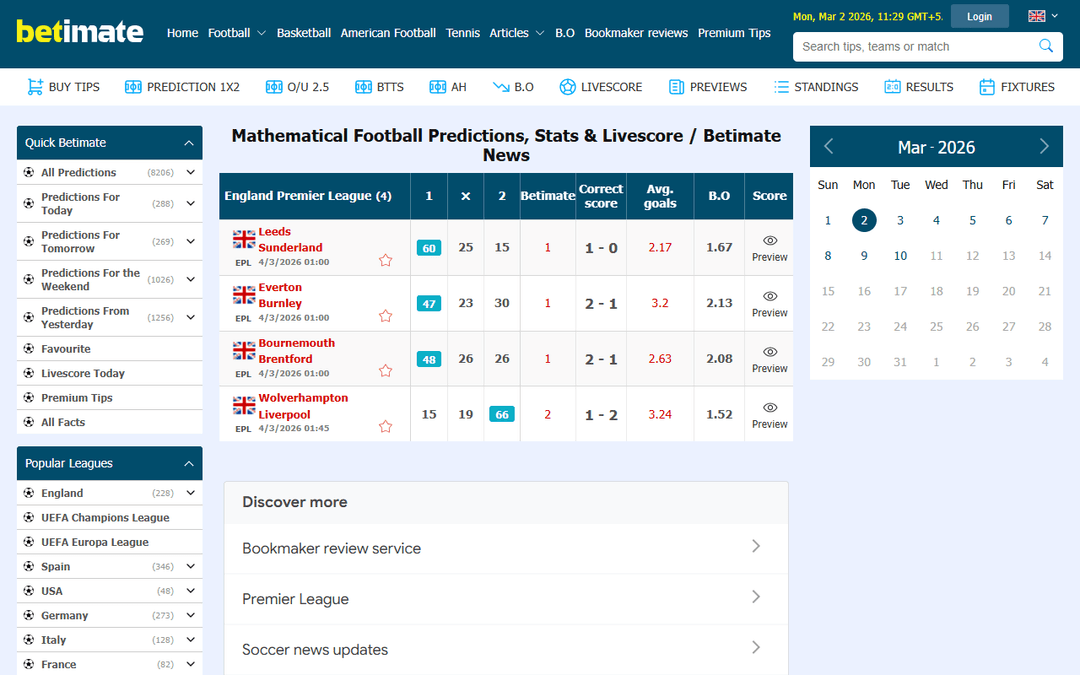Click the highlighted 66 percentage badge
The image size is (1080, 675).
click(501, 414)
